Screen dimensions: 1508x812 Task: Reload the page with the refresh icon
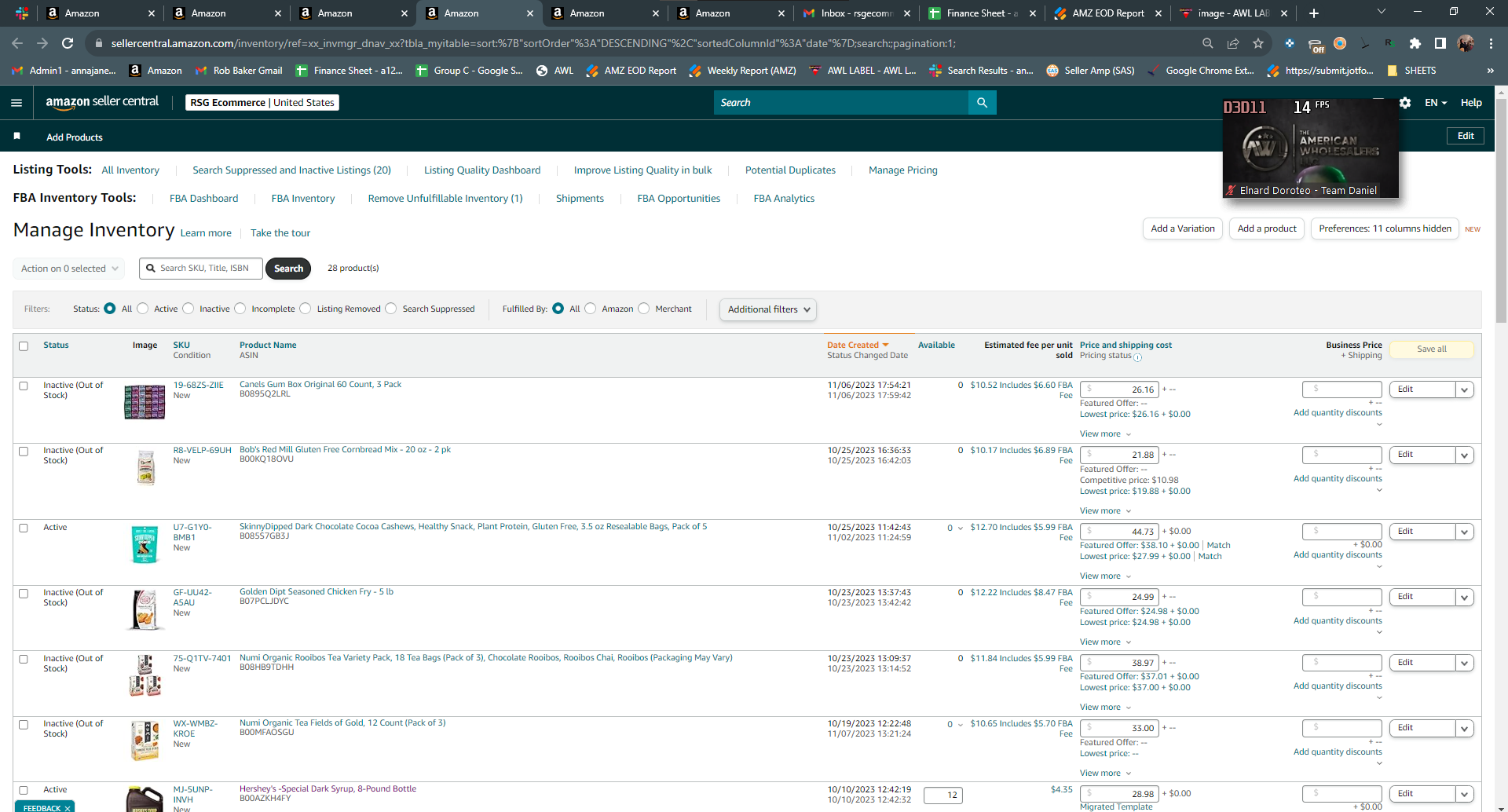68,43
